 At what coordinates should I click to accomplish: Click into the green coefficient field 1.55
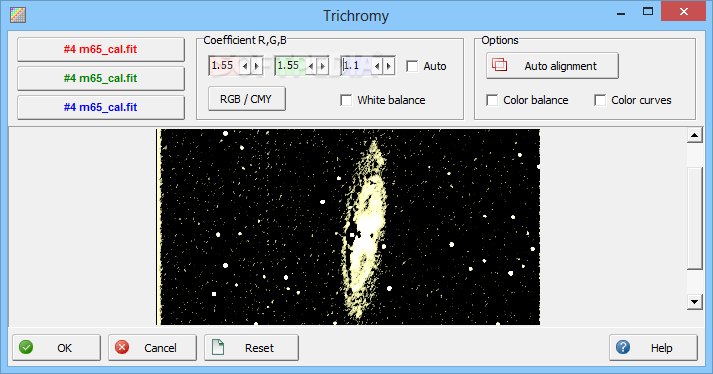click(290, 66)
